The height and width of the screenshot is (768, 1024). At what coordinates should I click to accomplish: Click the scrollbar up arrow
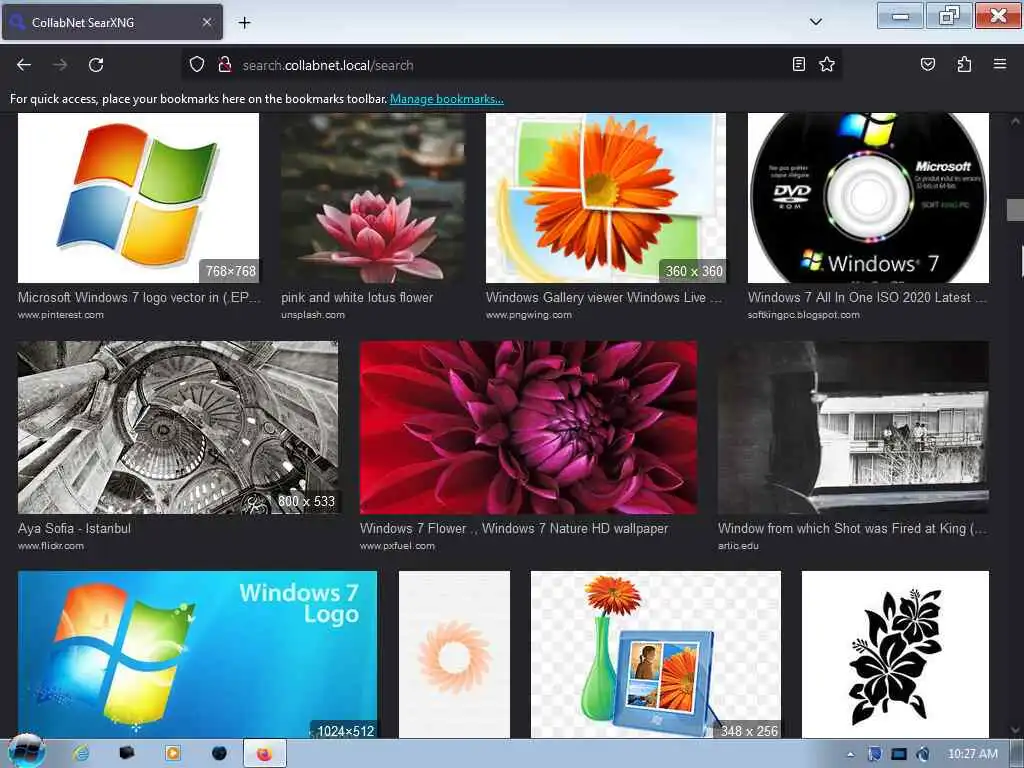point(1016,121)
